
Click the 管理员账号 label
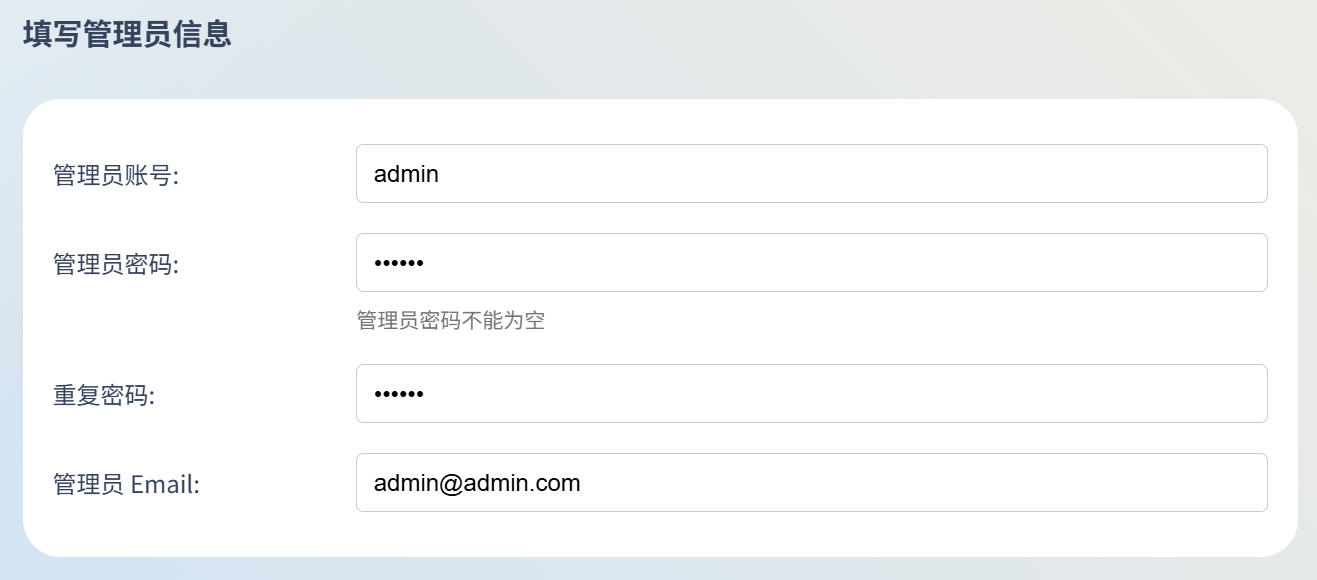click(116, 176)
